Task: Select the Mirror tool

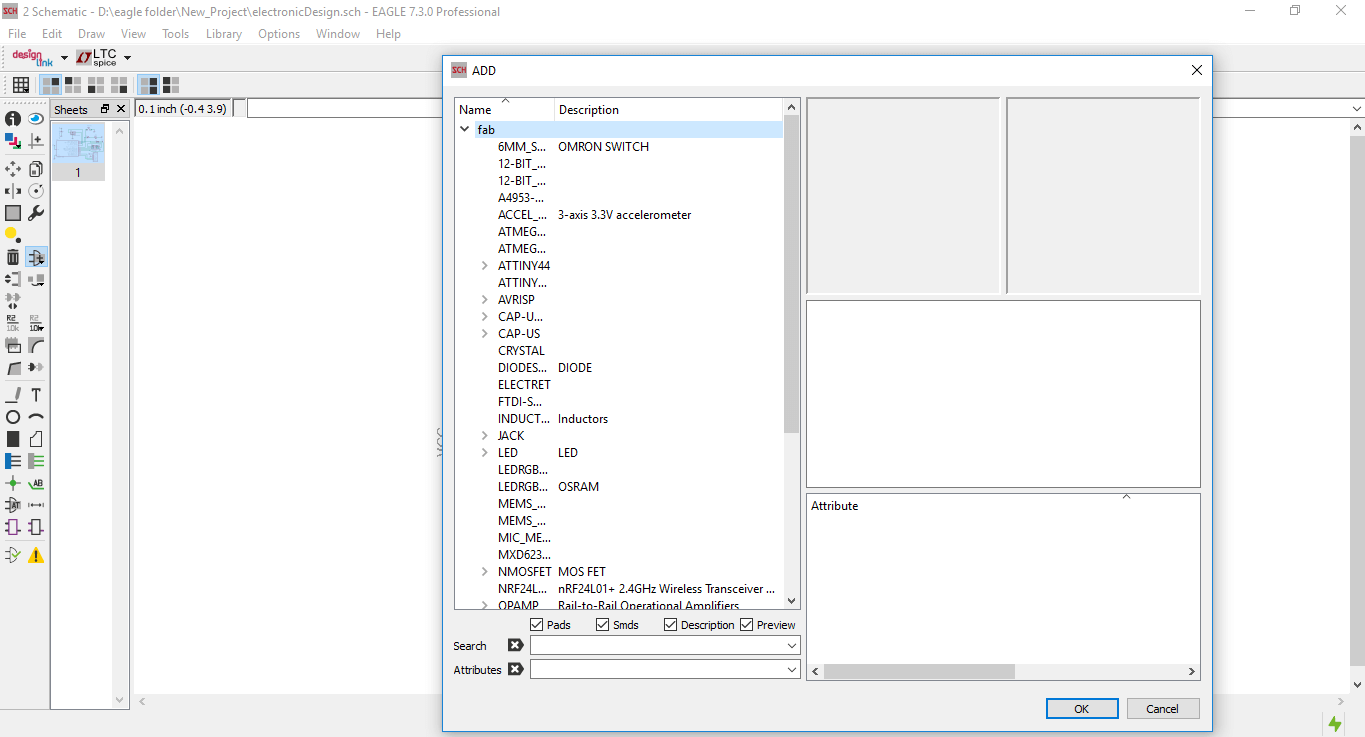Action: (x=13, y=191)
